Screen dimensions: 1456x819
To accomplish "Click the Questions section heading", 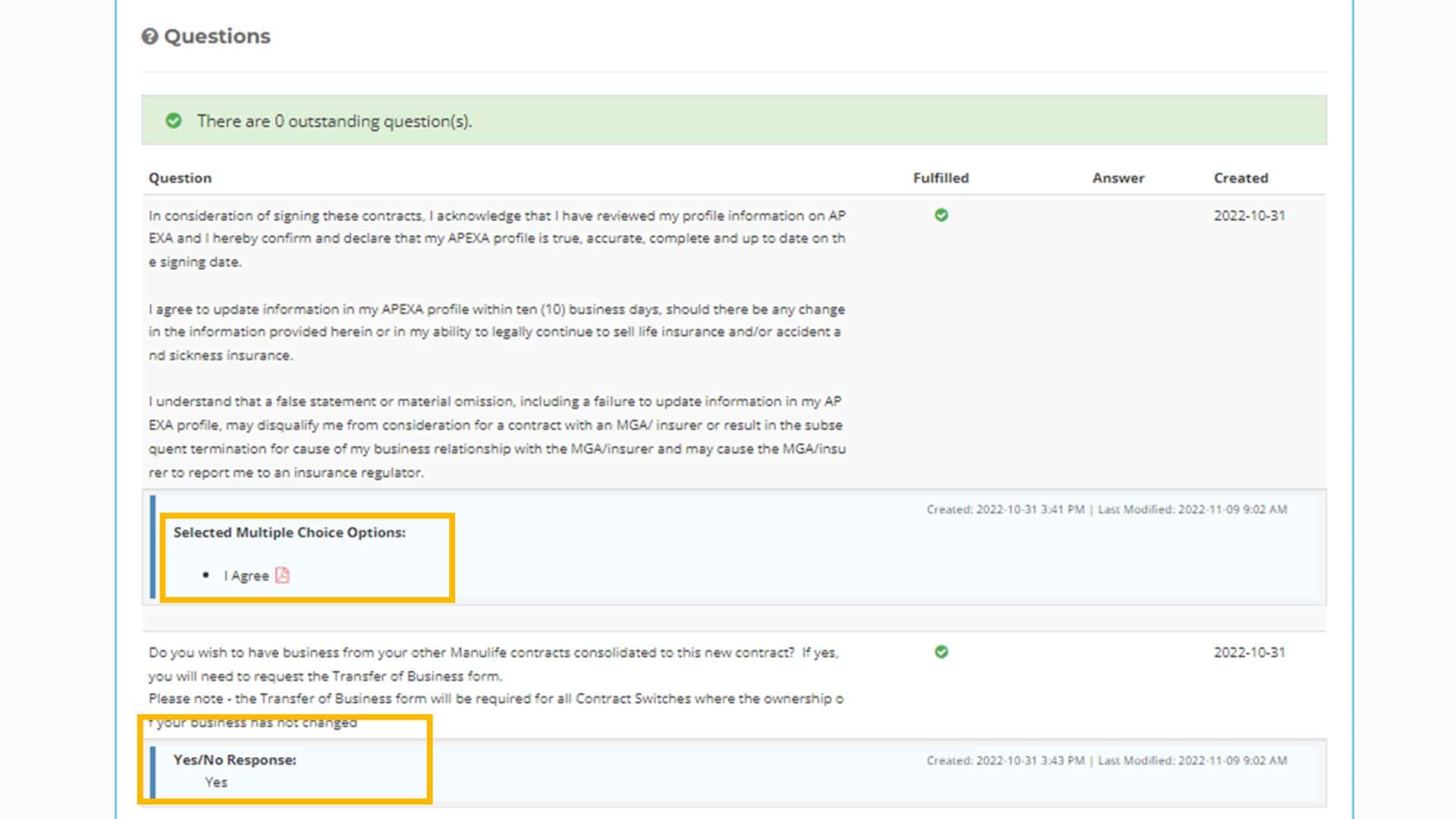I will pos(217,36).
